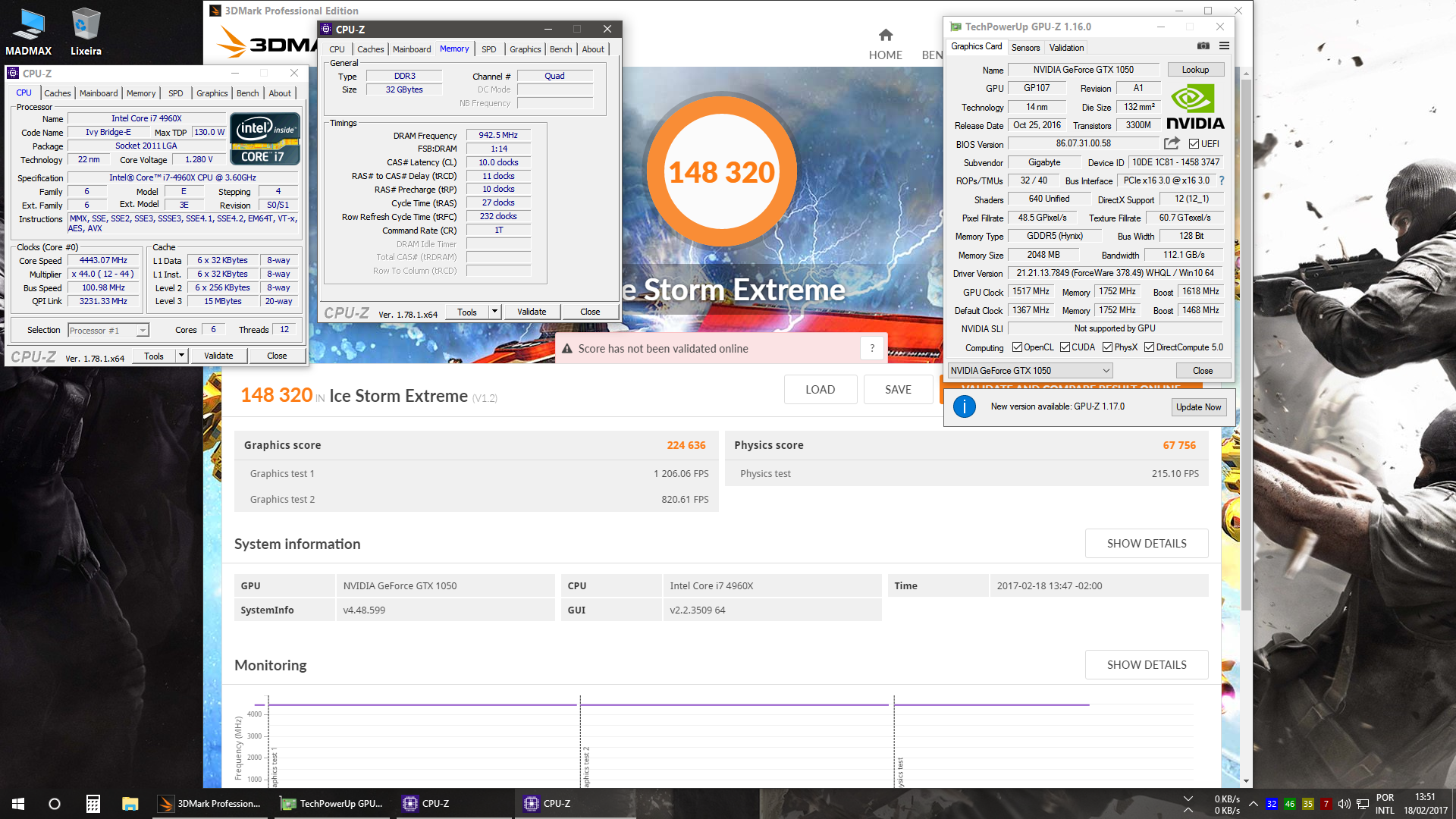Click the red 7 temperature tray icon
This screenshot has width=1456, height=819.
(1326, 804)
